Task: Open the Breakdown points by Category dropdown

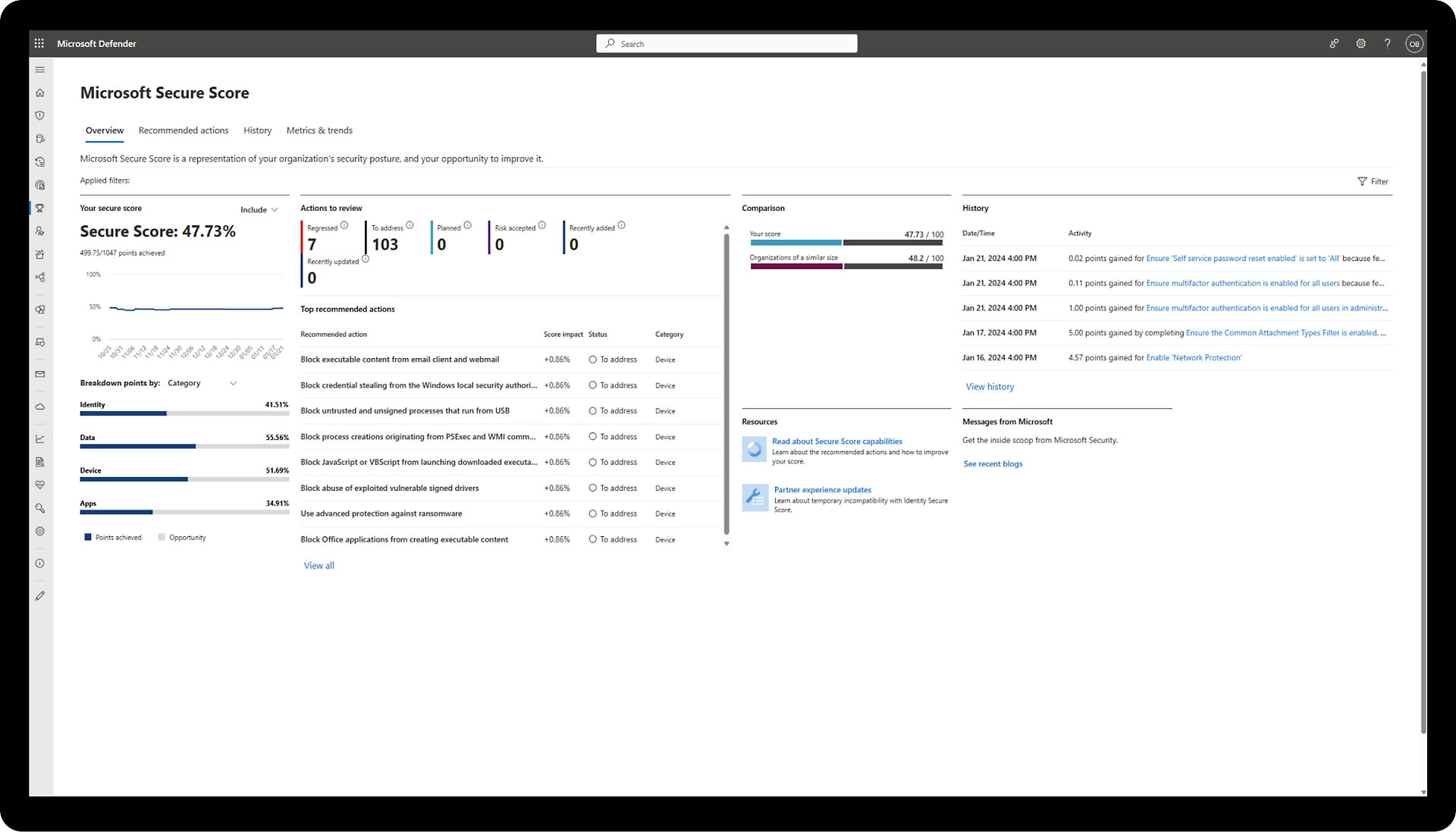Action: [202, 383]
